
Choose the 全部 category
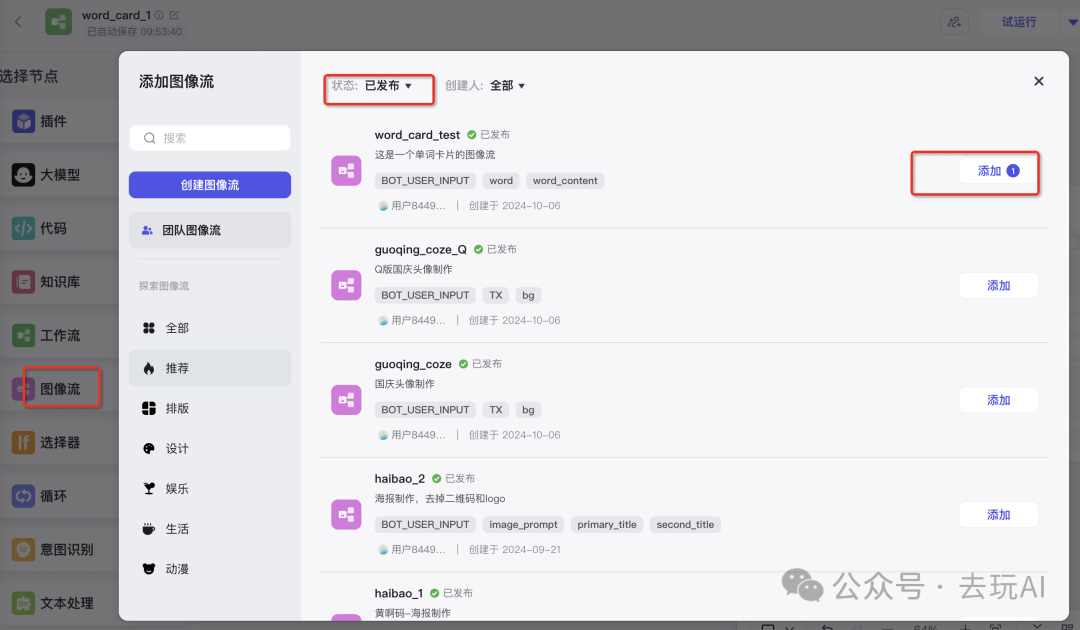(x=209, y=328)
